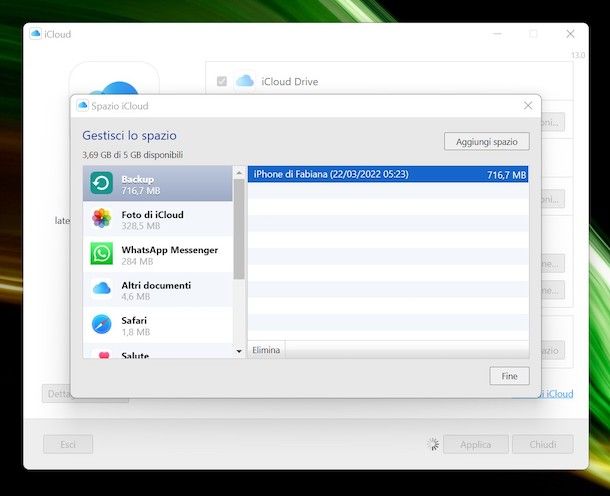Select the 'Foto di iCloud' list entry
The width and height of the screenshot is (610, 496).
158,219
